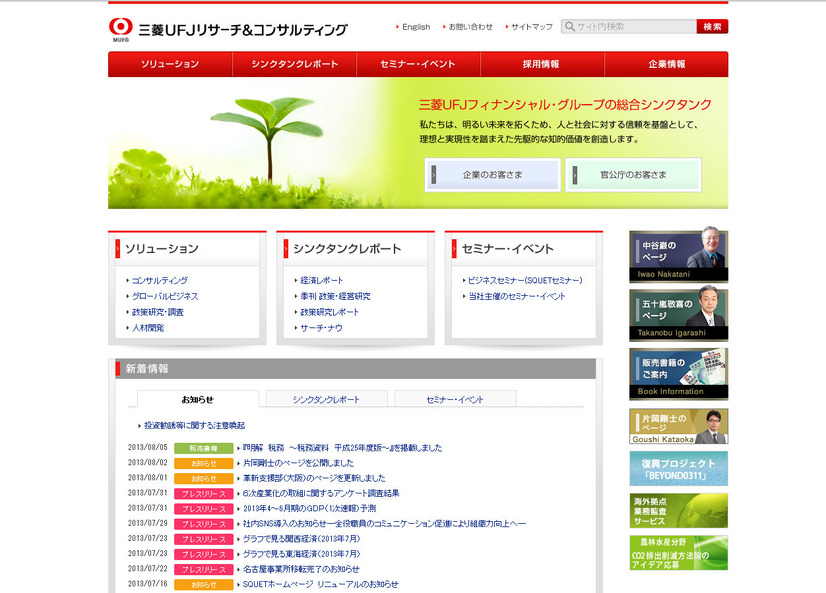Open the English version link
The width and height of the screenshot is (826, 593).
pos(416,27)
